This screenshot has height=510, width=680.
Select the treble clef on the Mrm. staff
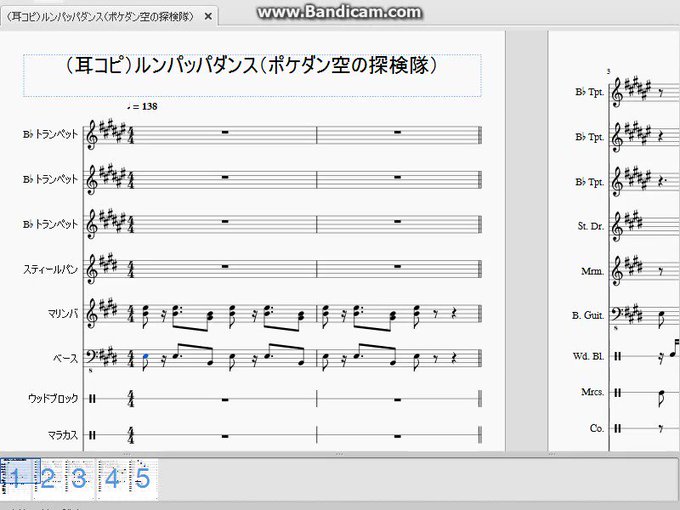coord(617,271)
